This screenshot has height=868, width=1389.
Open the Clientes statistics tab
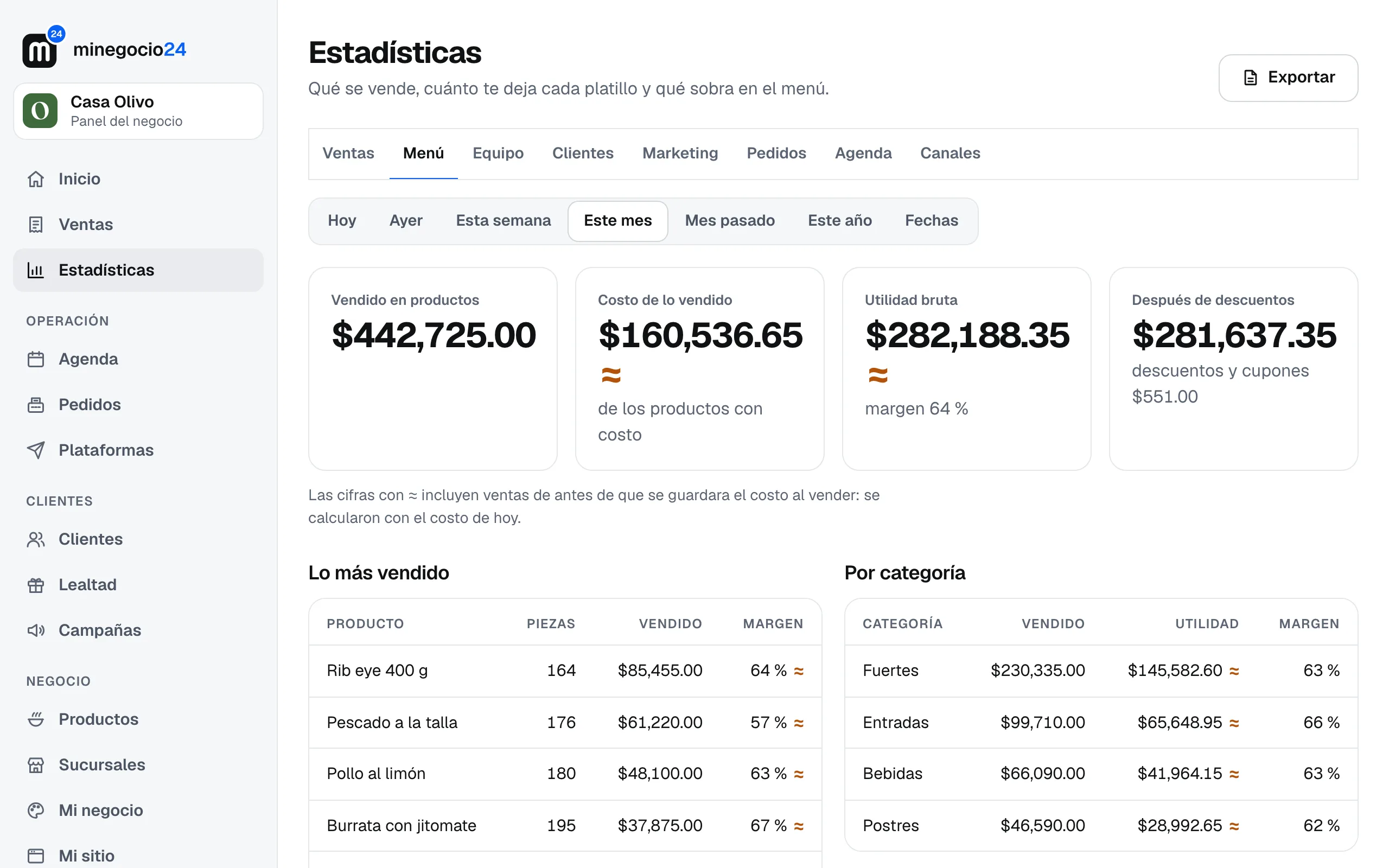tap(583, 154)
